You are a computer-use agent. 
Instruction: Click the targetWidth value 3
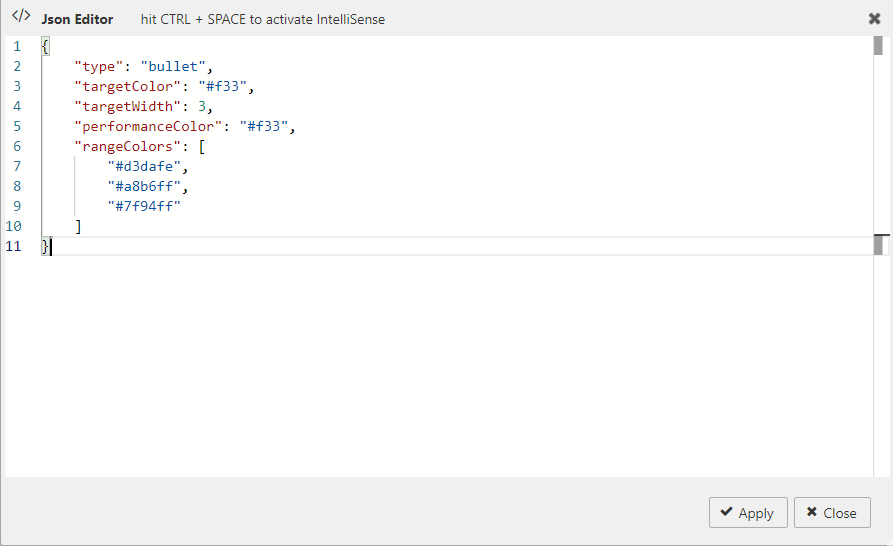[x=201, y=106]
